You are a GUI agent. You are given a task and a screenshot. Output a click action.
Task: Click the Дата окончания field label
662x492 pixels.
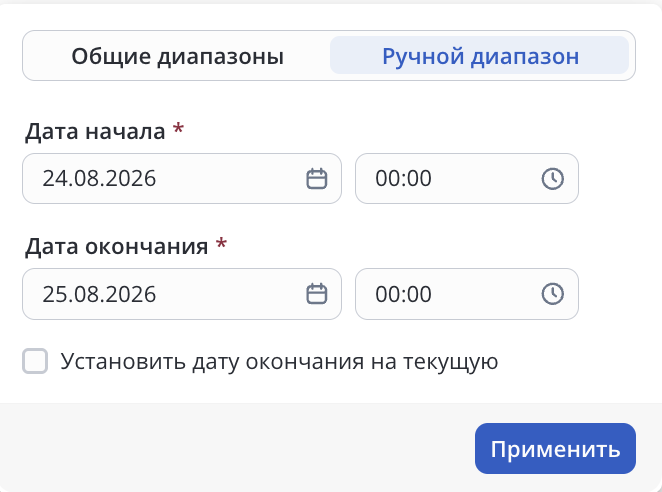coord(117,247)
